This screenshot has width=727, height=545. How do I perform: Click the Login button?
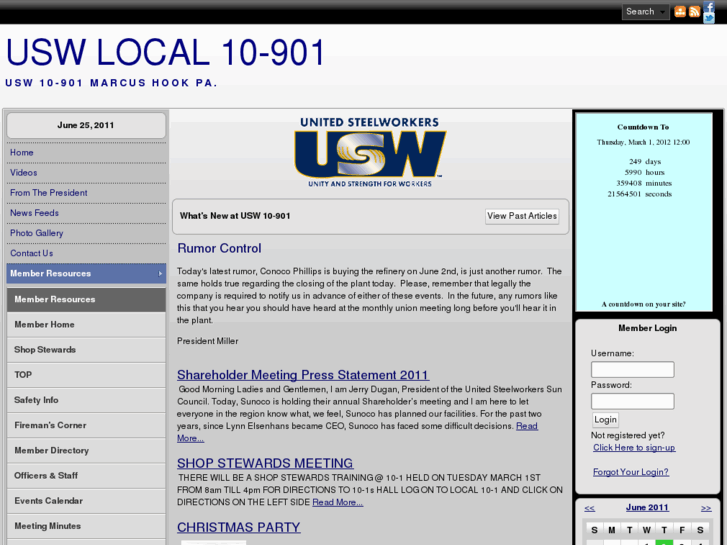[605, 420]
